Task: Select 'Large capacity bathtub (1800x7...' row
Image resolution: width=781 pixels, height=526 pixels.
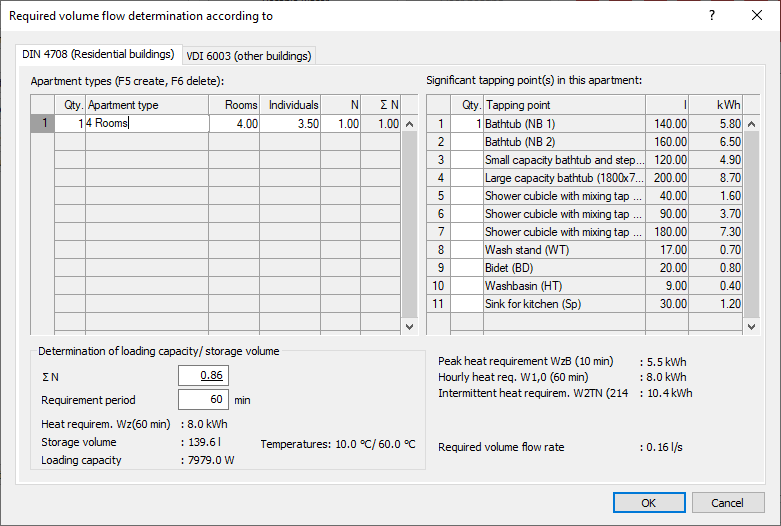Action: (x=564, y=177)
